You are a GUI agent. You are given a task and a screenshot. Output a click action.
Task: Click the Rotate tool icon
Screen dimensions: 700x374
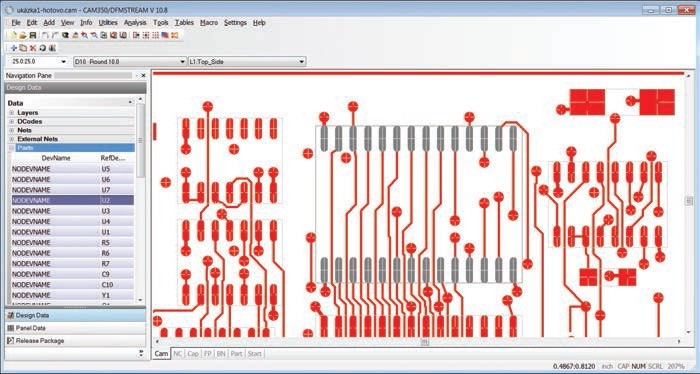coord(42,48)
